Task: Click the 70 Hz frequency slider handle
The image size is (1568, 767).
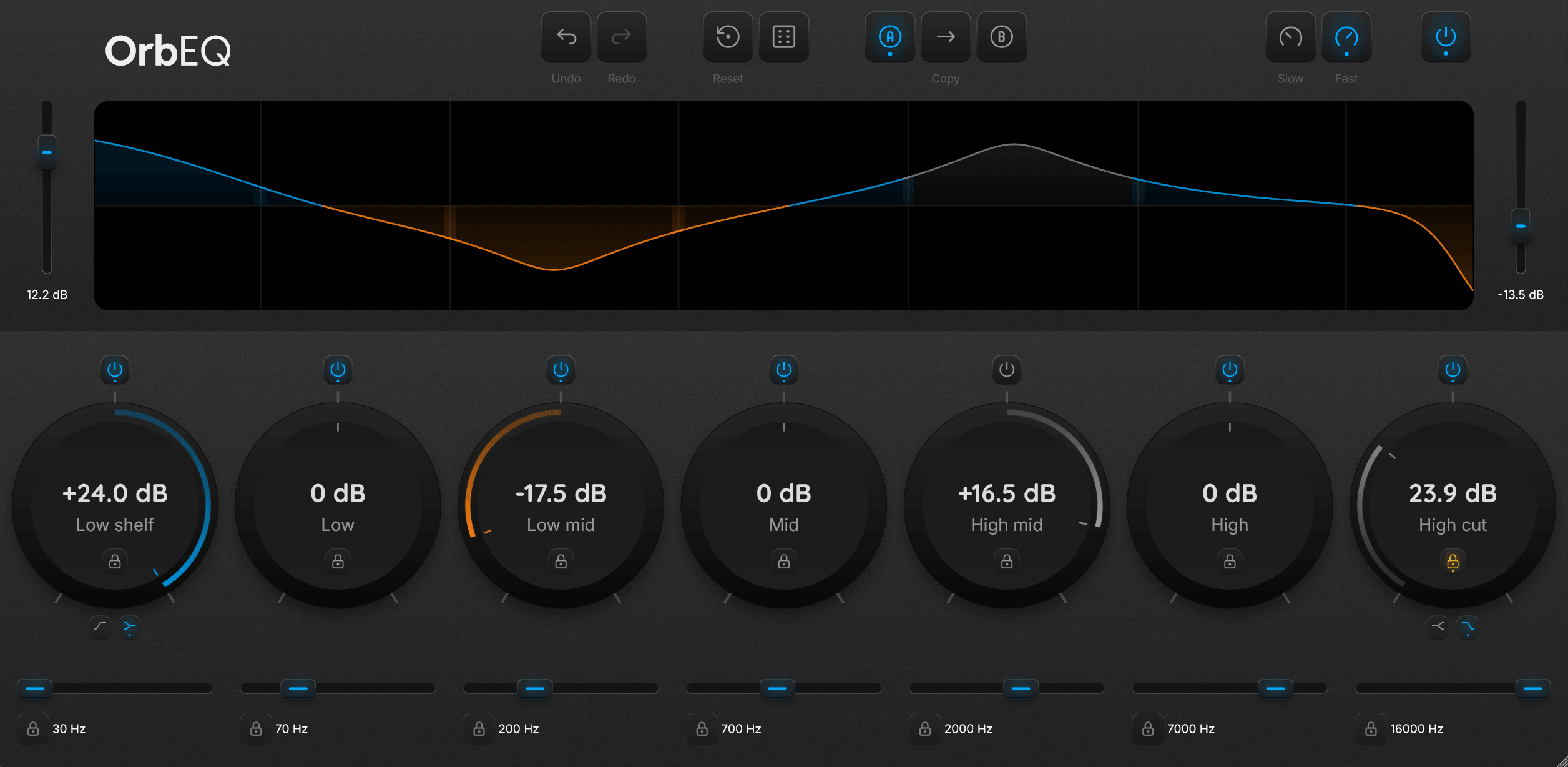Action: [298, 688]
